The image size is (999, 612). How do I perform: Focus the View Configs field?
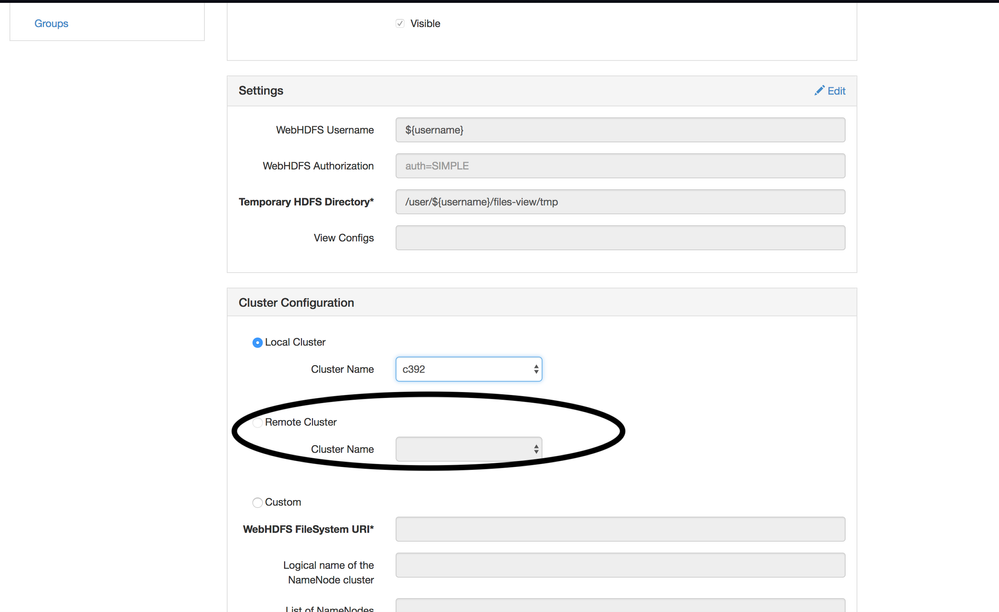tap(620, 238)
